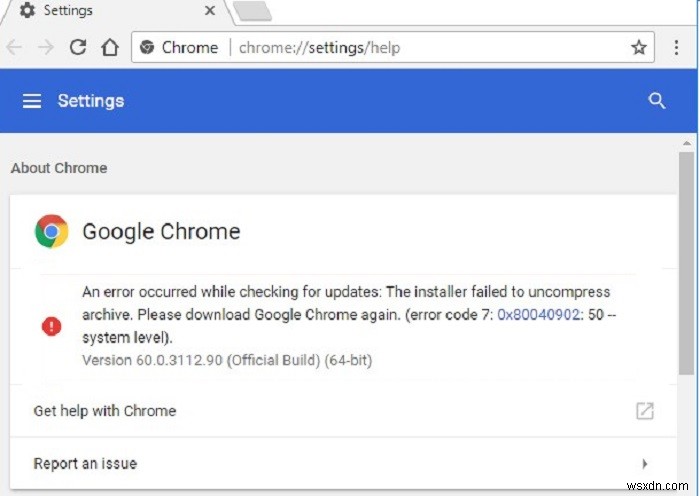Click the Version 60.0.3112.90 text

point(227,360)
